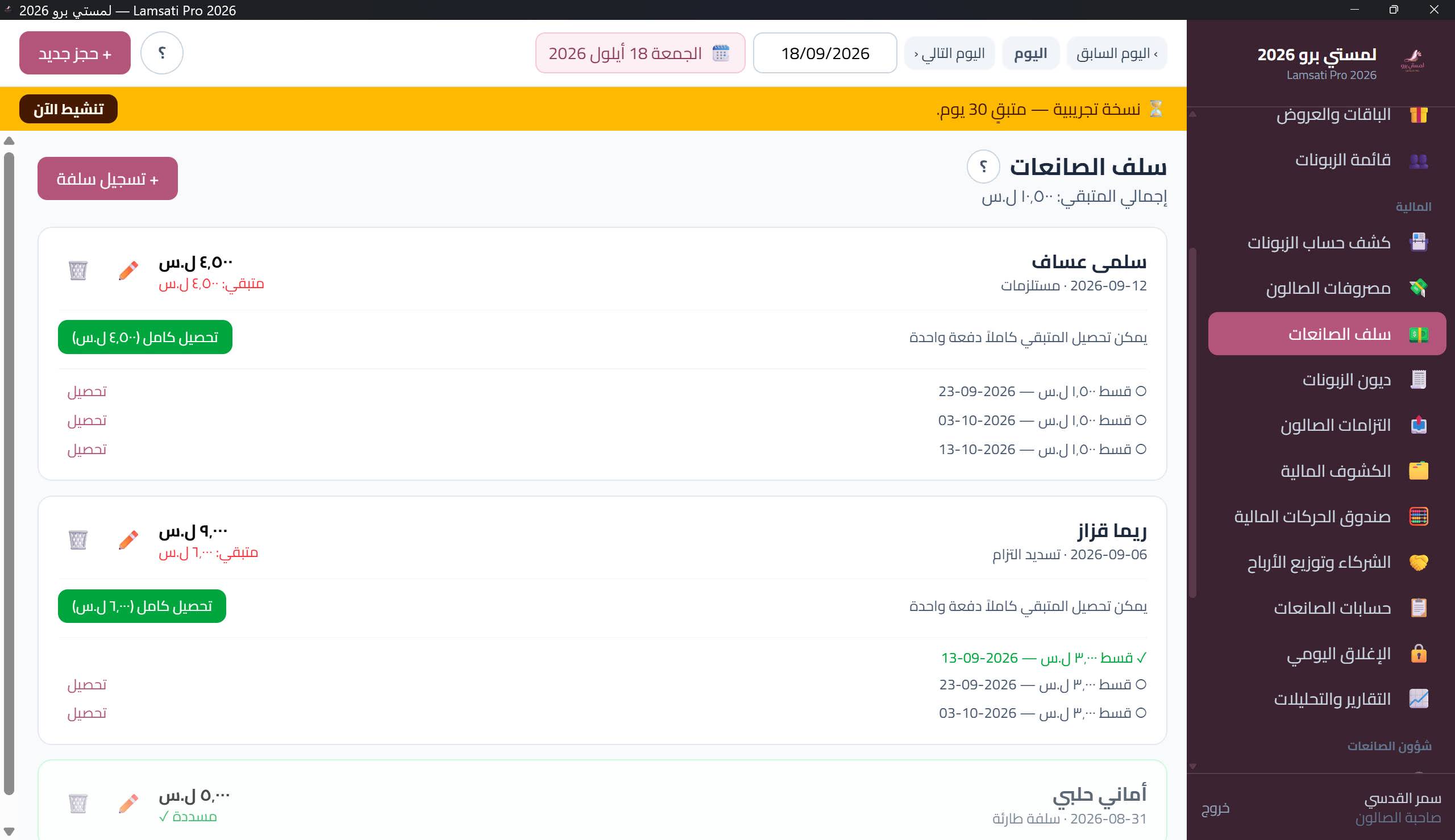
Task: Open حسابات الصانعات in sidebar
Action: click(x=1327, y=608)
